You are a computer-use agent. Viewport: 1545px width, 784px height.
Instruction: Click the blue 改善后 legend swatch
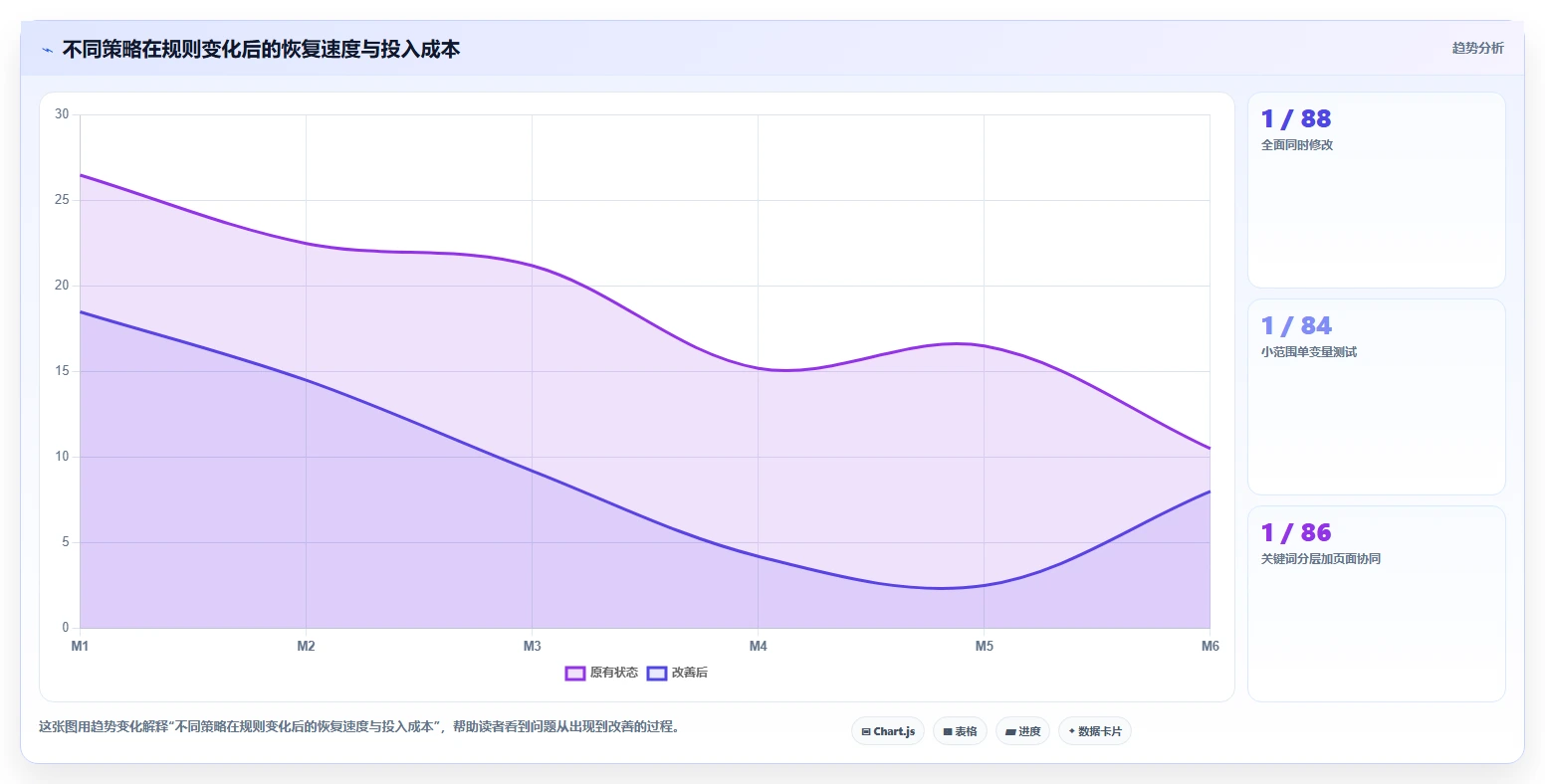[x=656, y=674]
